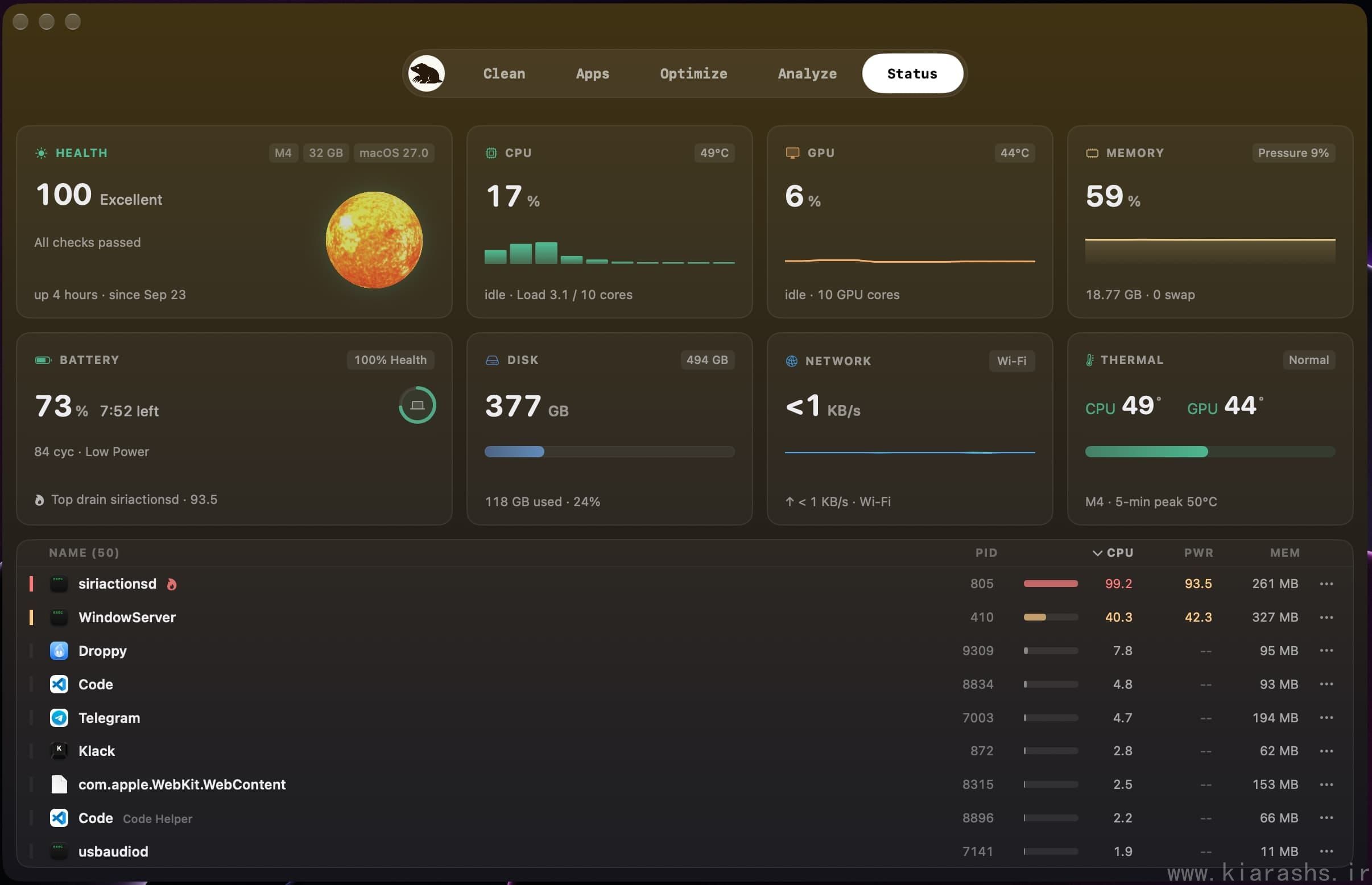Viewport: 1372px width, 885px height.
Task: Click the Disk drive icon
Action: 492,360
